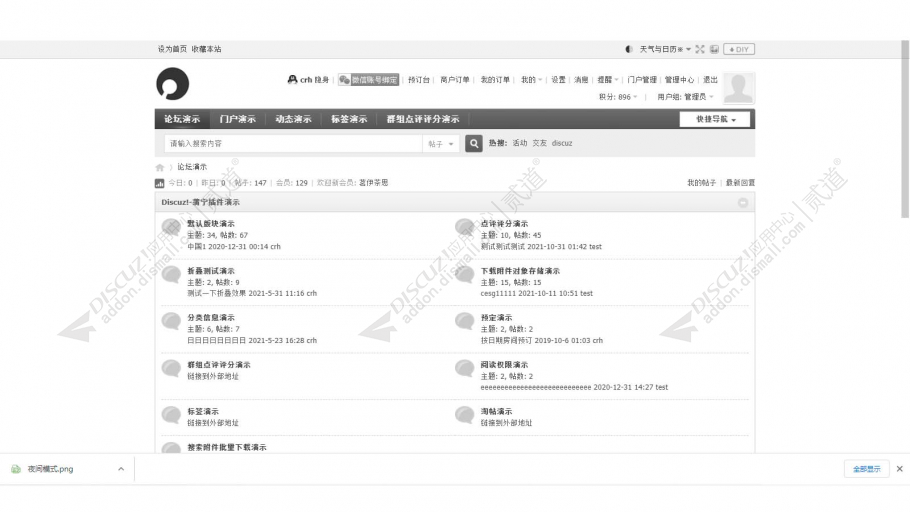Click the 设为首页 link
Image resolution: width=910 pixels, height=512 pixels.
tap(172, 49)
